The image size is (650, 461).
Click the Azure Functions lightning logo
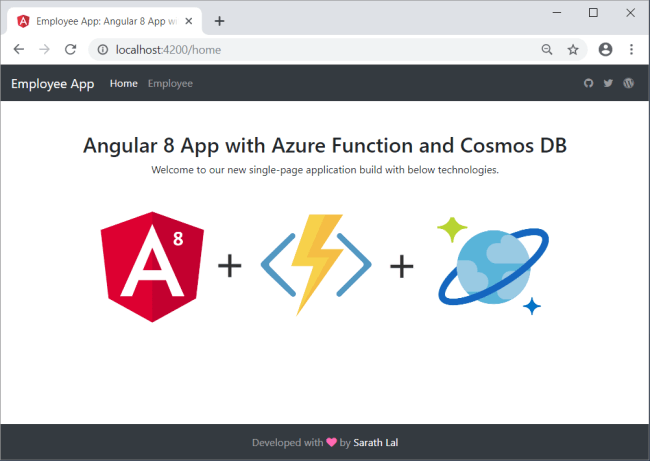pos(316,265)
